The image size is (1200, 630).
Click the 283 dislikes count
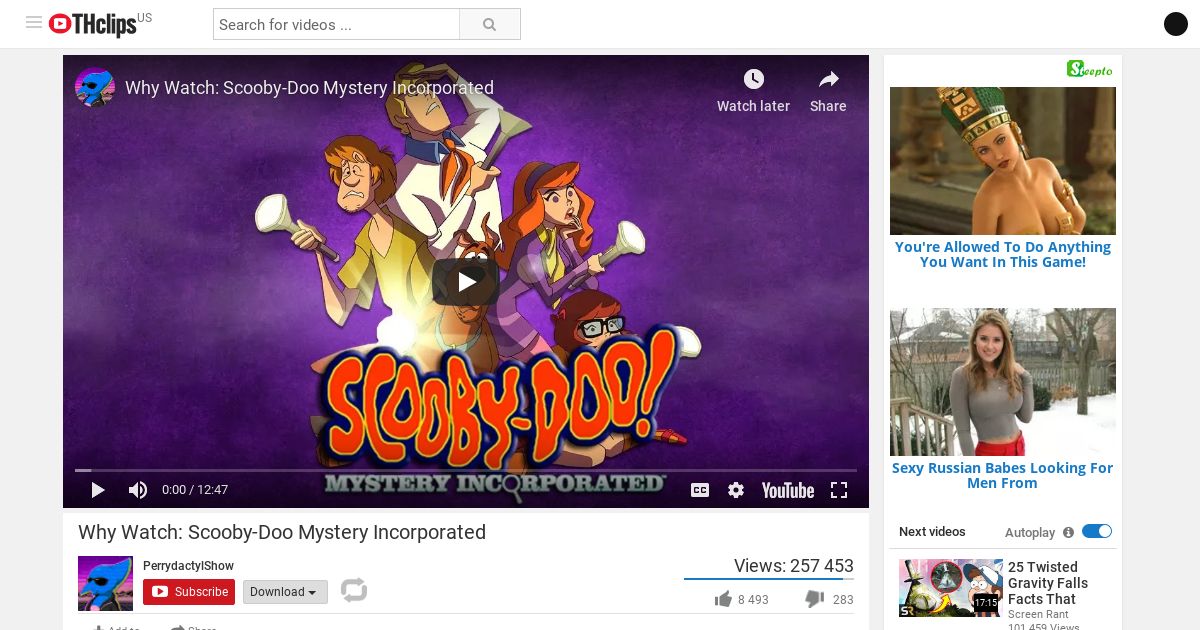pyautogui.click(x=843, y=600)
